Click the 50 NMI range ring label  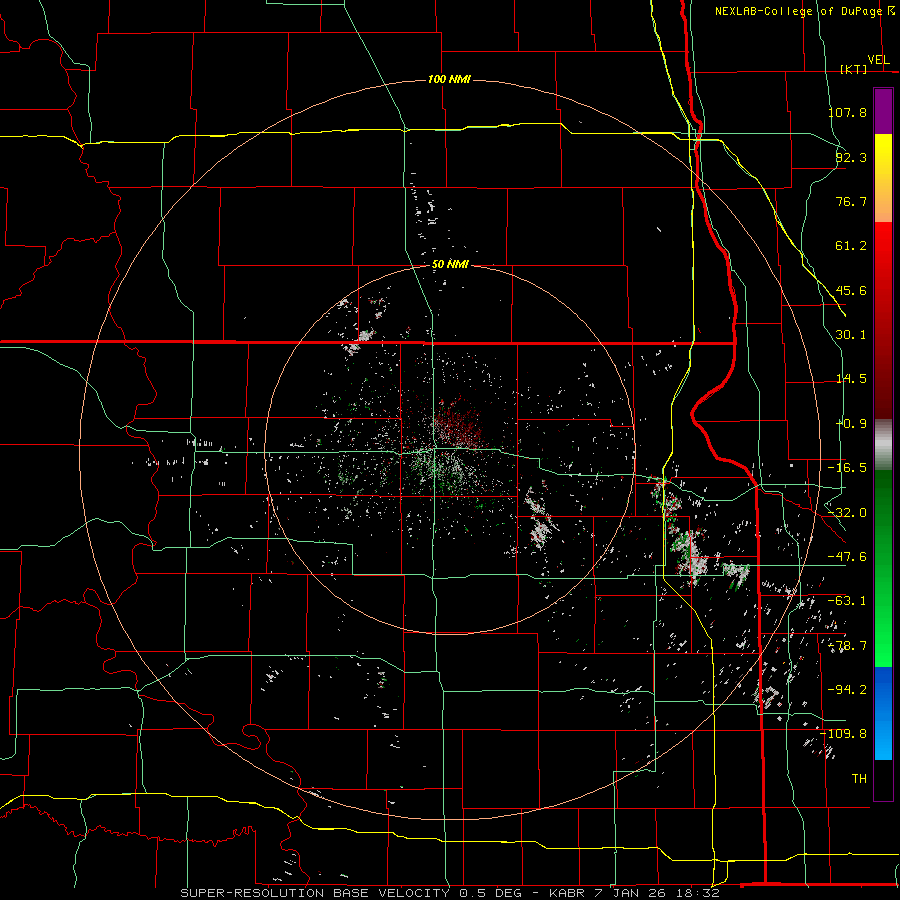point(450,265)
